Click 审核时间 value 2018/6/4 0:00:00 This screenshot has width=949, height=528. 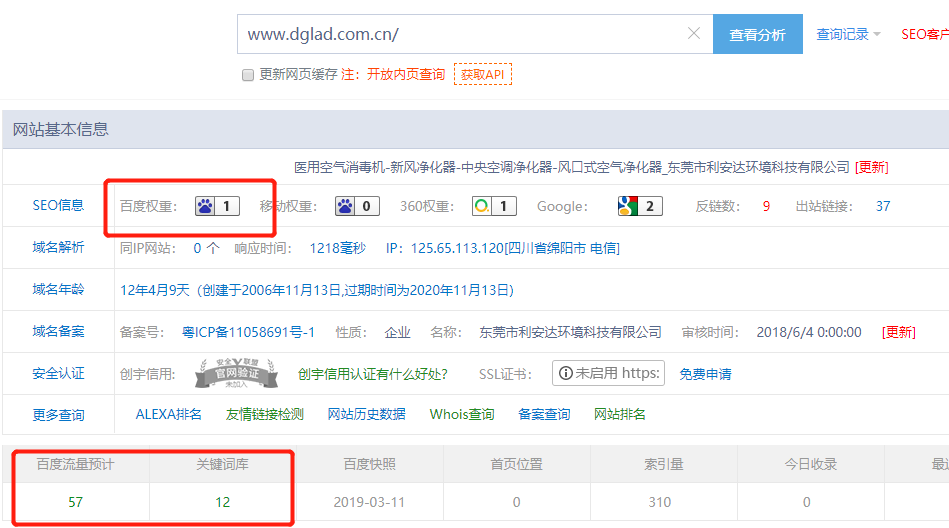809,332
